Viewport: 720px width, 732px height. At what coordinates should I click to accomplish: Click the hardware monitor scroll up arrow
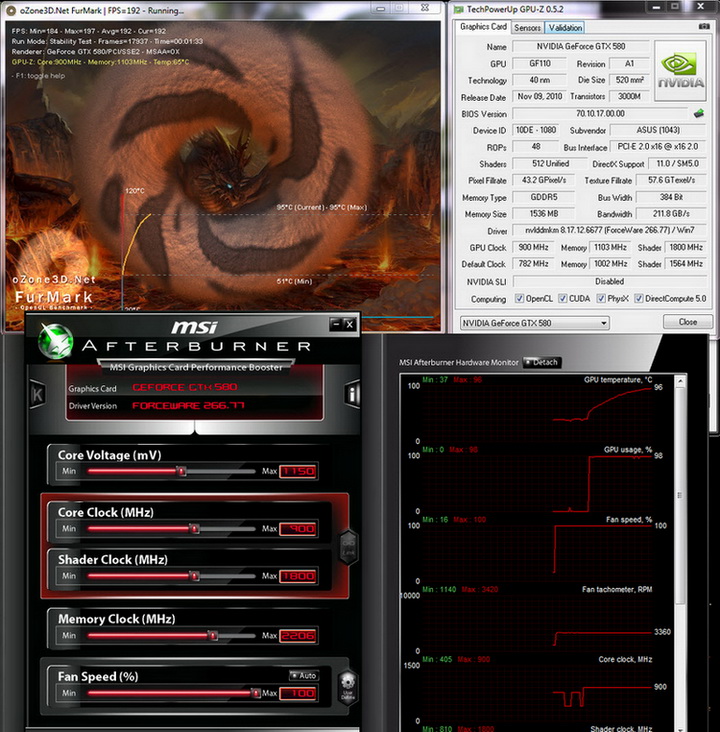[680, 381]
